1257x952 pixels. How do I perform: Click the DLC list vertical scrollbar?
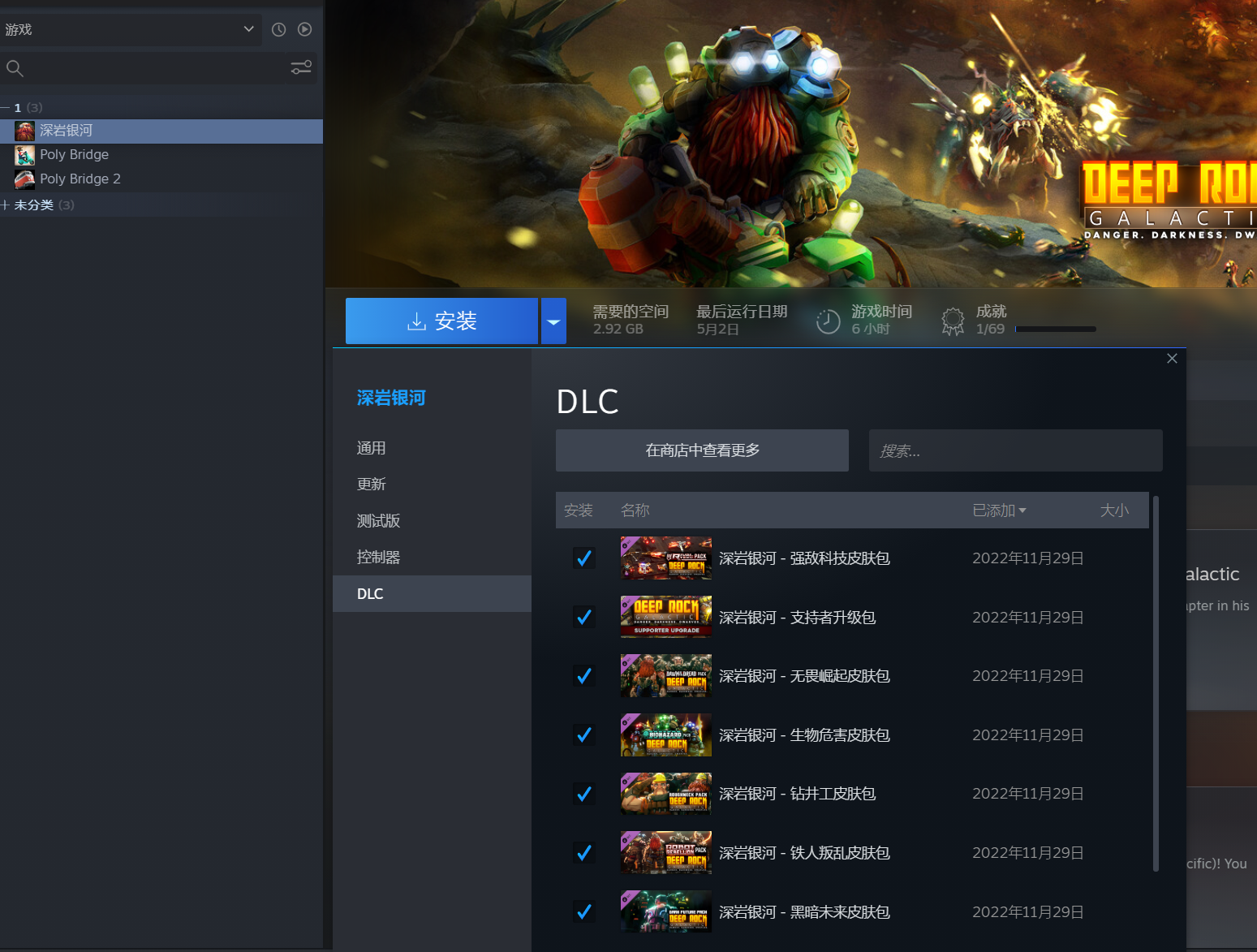point(1156,683)
